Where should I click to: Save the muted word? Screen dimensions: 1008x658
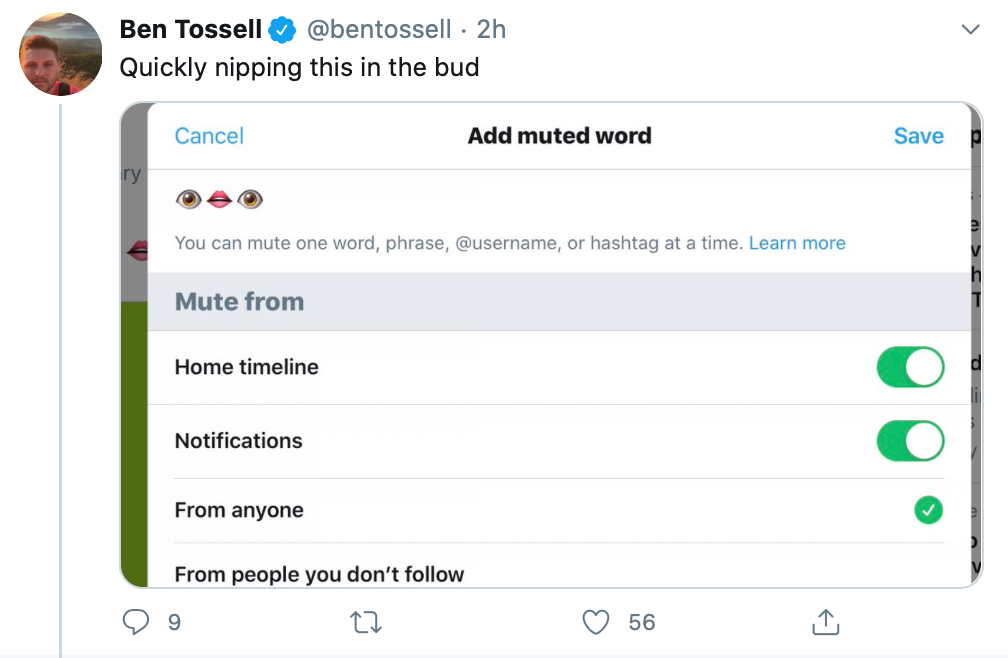tap(919, 136)
